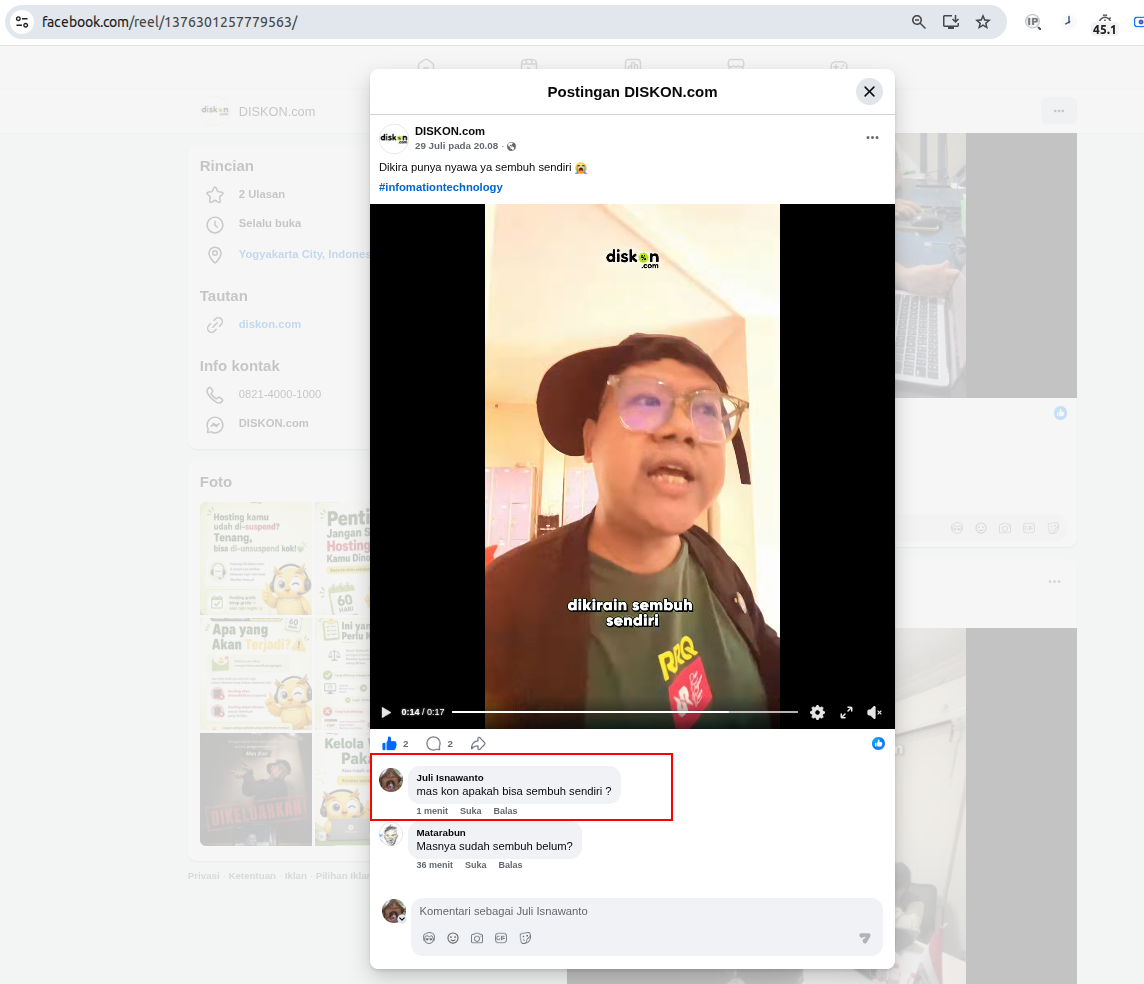1144x984 pixels.
Task: Click the post date 29 Juli pada 20.08
Action: click(457, 146)
